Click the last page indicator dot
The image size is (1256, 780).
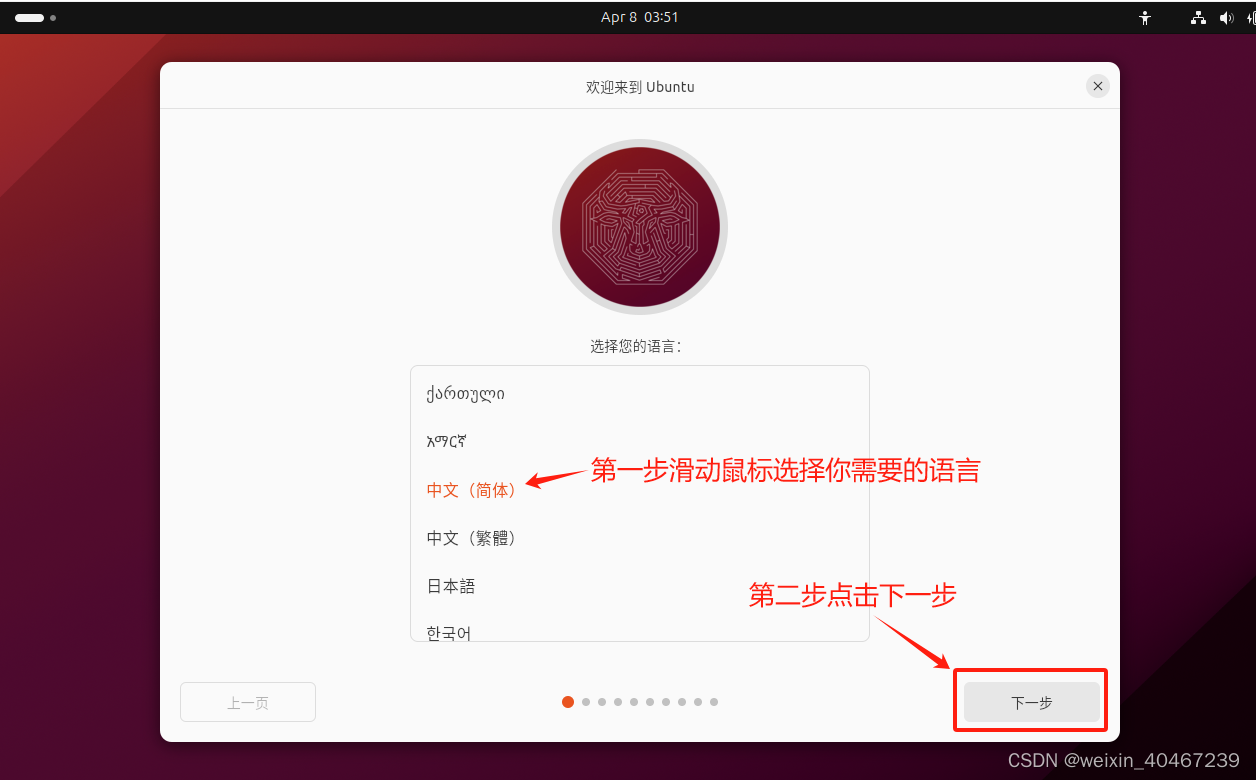(x=714, y=702)
